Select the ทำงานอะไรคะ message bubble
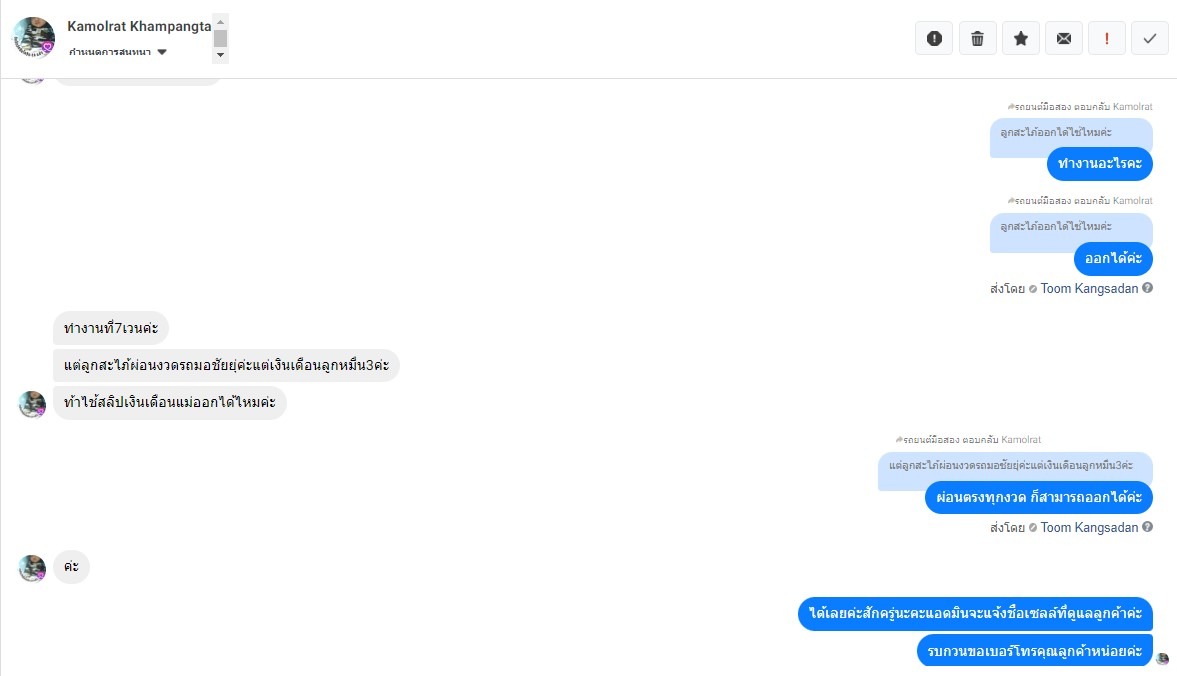 1100,164
